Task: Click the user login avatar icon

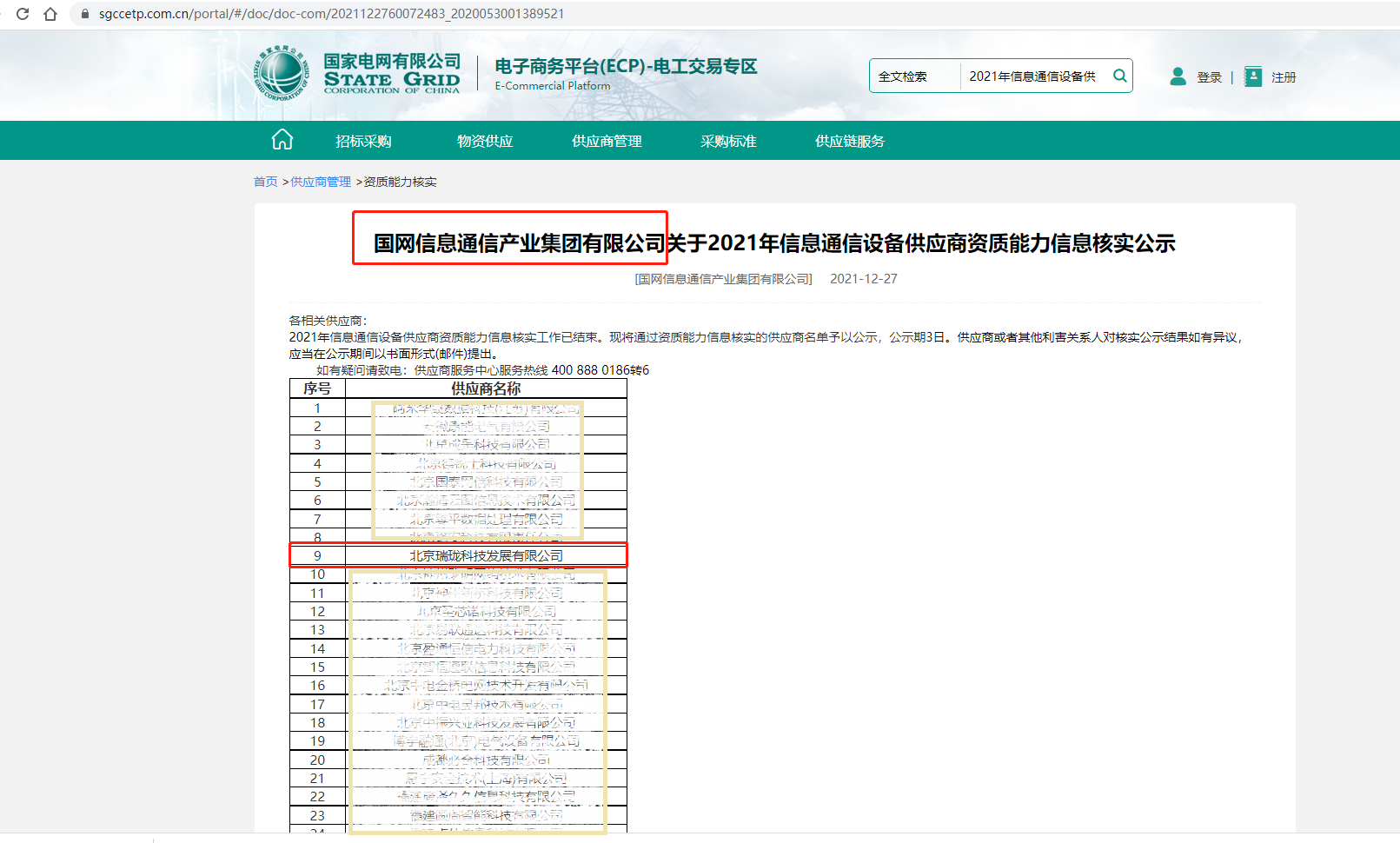Action: 1178,76
